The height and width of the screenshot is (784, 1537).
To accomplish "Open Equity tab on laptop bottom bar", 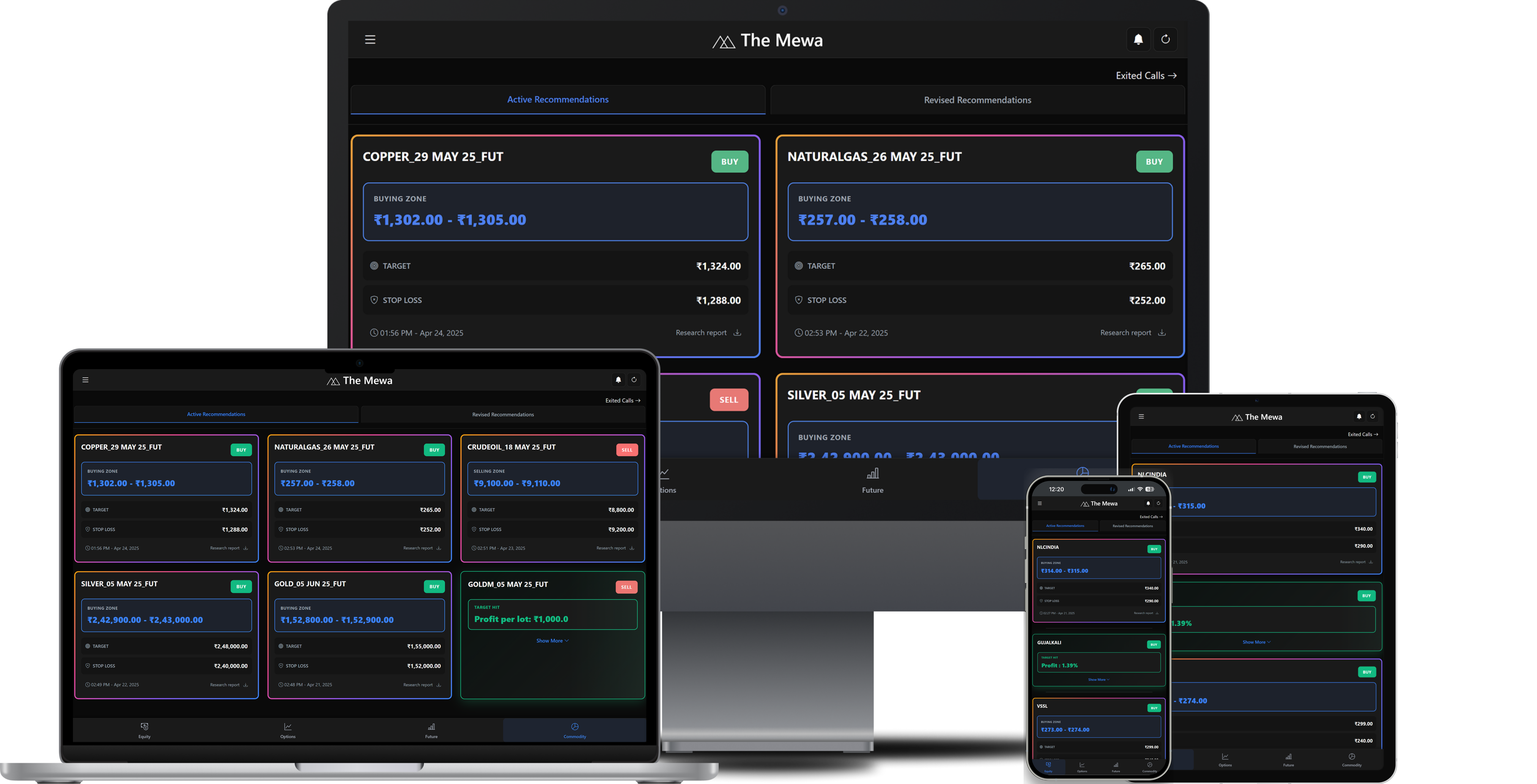I will [x=144, y=730].
